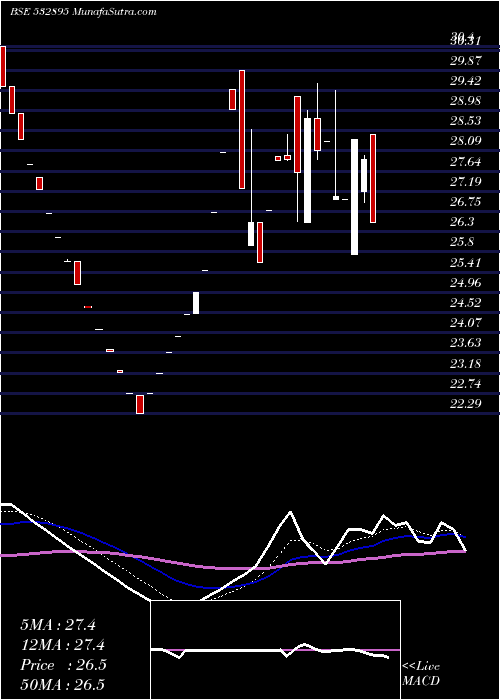This screenshot has height=700, width=500.
Task: Click the 25.41 price axis label
Action: pos(466,263)
